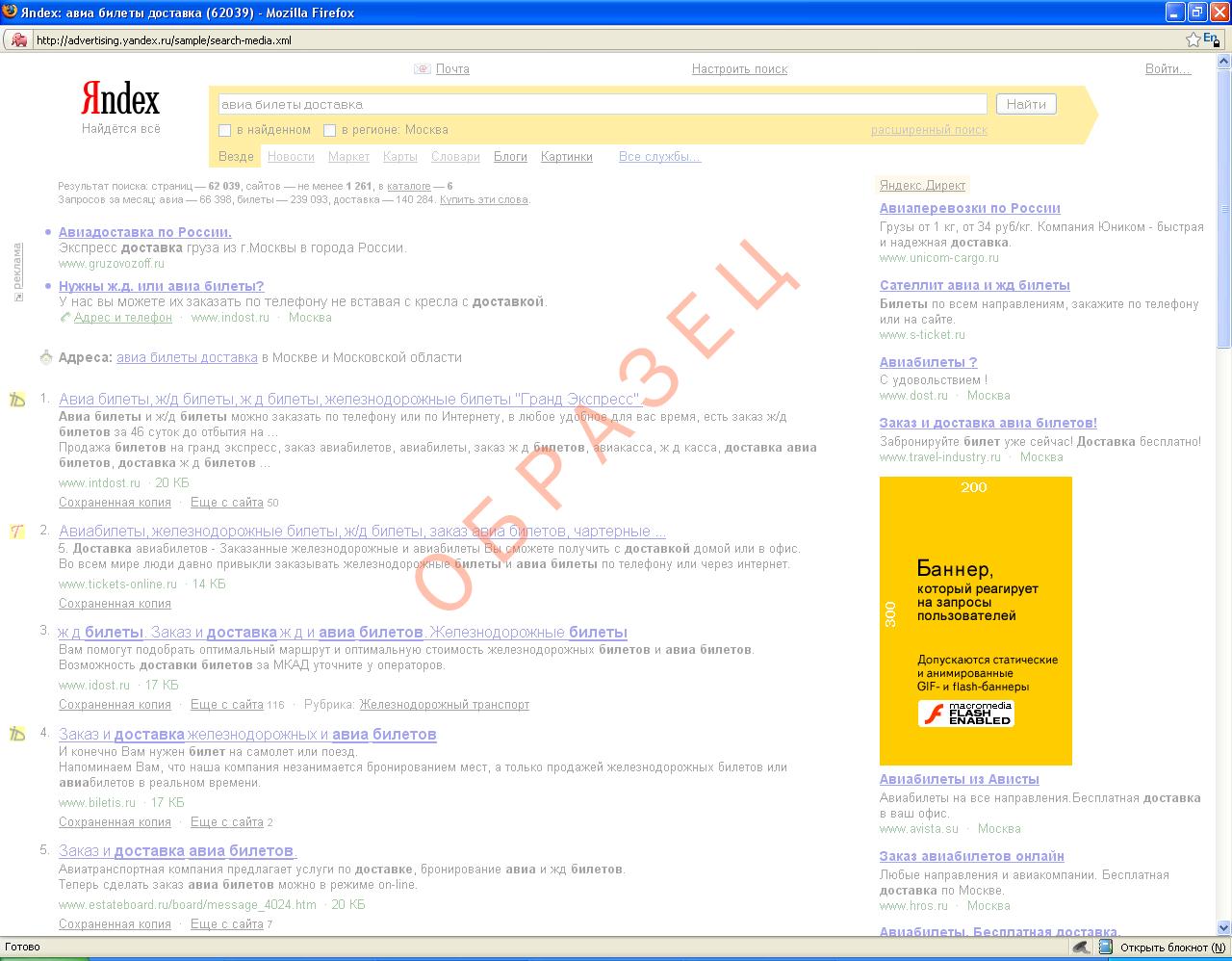Switch to the Блоги tab
The image size is (1232, 961).
coord(510,157)
